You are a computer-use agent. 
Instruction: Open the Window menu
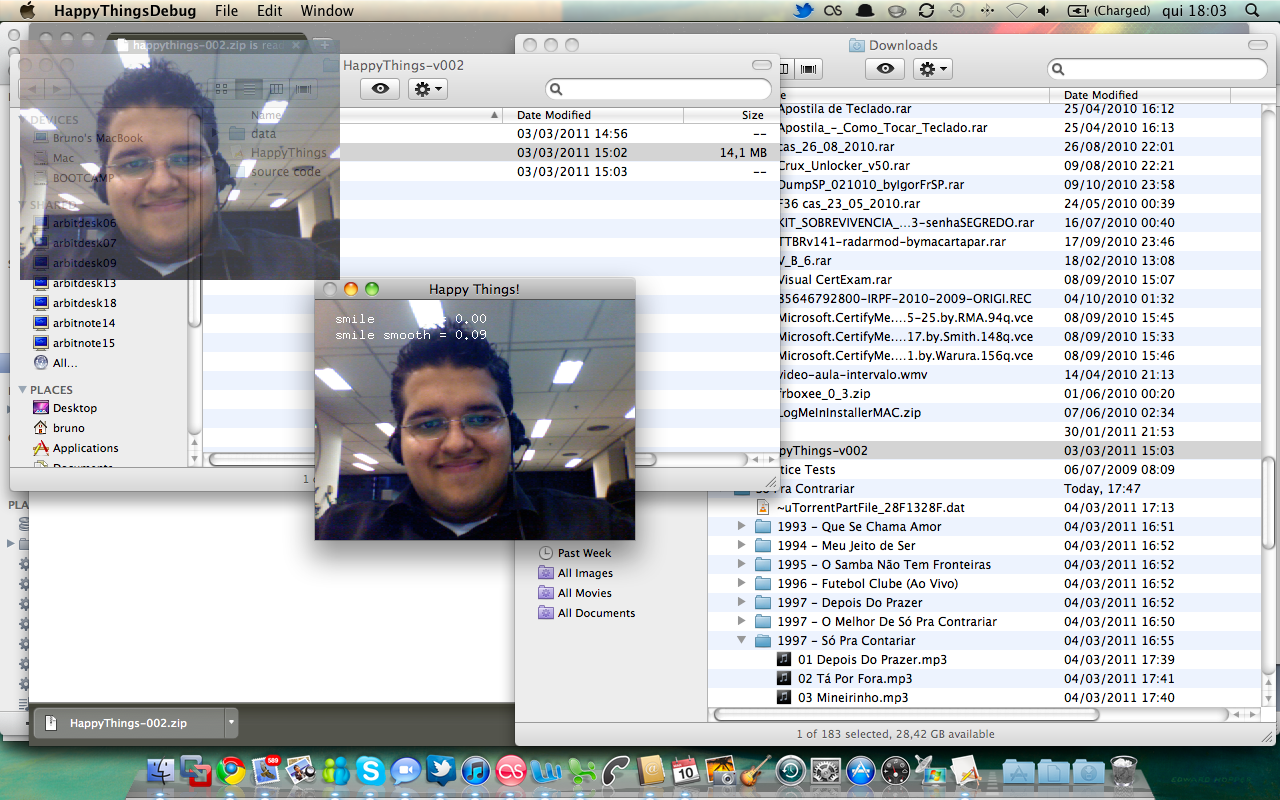[x=327, y=11]
